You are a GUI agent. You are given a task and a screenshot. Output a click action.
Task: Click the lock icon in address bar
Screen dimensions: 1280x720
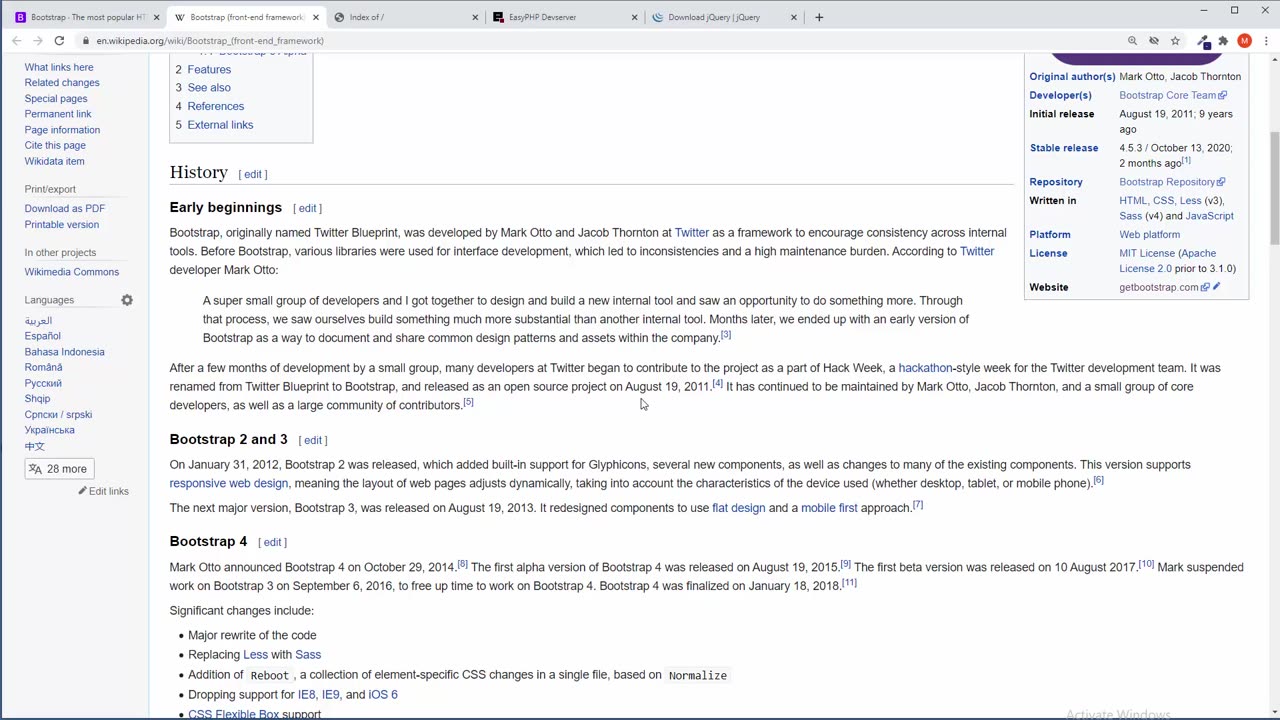[x=87, y=41]
